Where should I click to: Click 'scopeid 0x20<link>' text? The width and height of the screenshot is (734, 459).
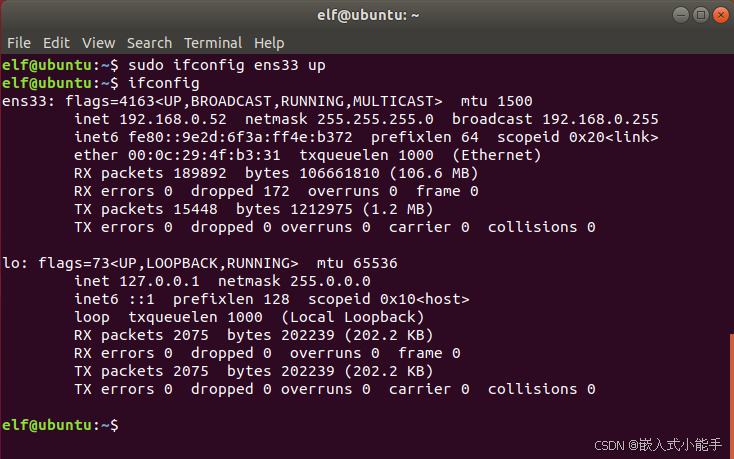tap(578, 137)
